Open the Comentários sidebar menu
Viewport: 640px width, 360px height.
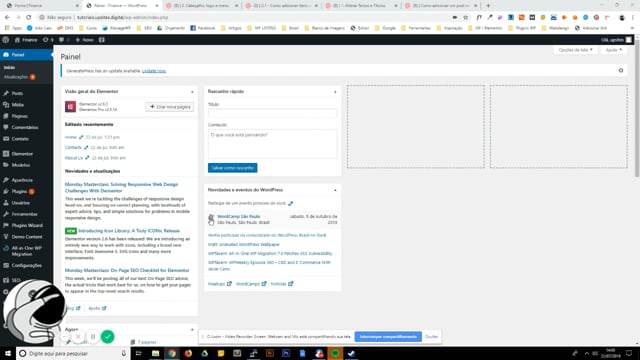point(24,127)
